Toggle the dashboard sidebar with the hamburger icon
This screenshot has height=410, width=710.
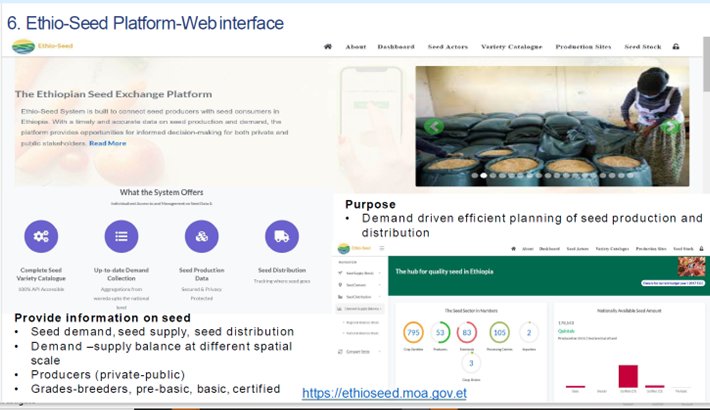[x=382, y=248]
